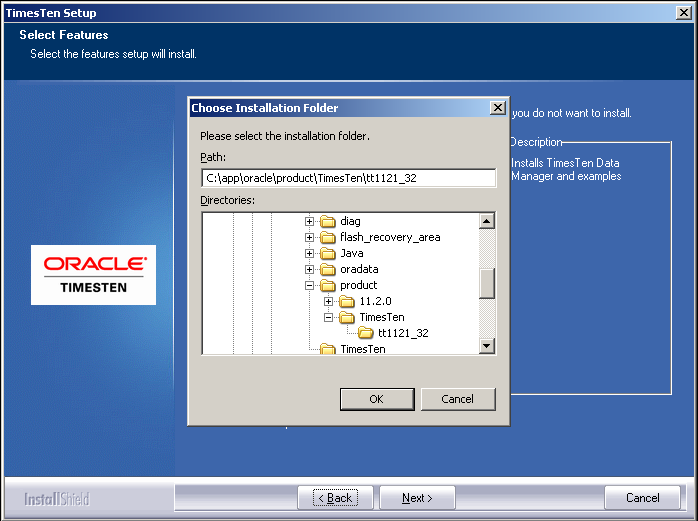Image resolution: width=698 pixels, height=521 pixels.
Task: Go to previous step with Back button
Action: tap(335, 498)
